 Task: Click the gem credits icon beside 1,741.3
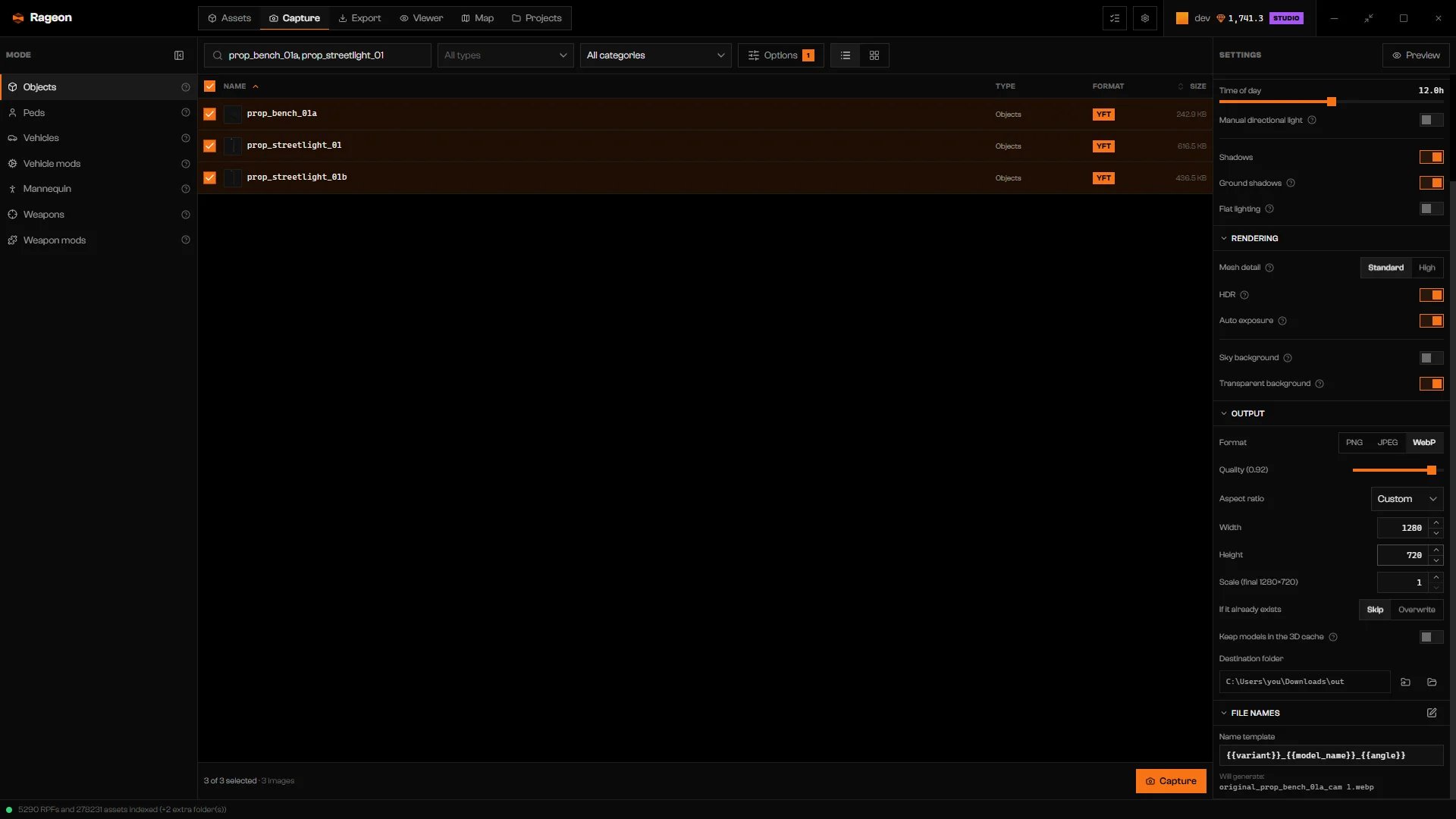pos(1221,18)
